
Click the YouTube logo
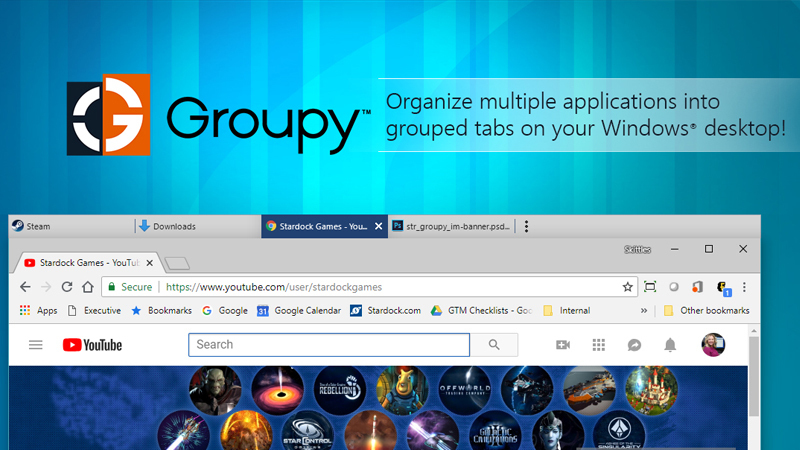pyautogui.click(x=92, y=345)
